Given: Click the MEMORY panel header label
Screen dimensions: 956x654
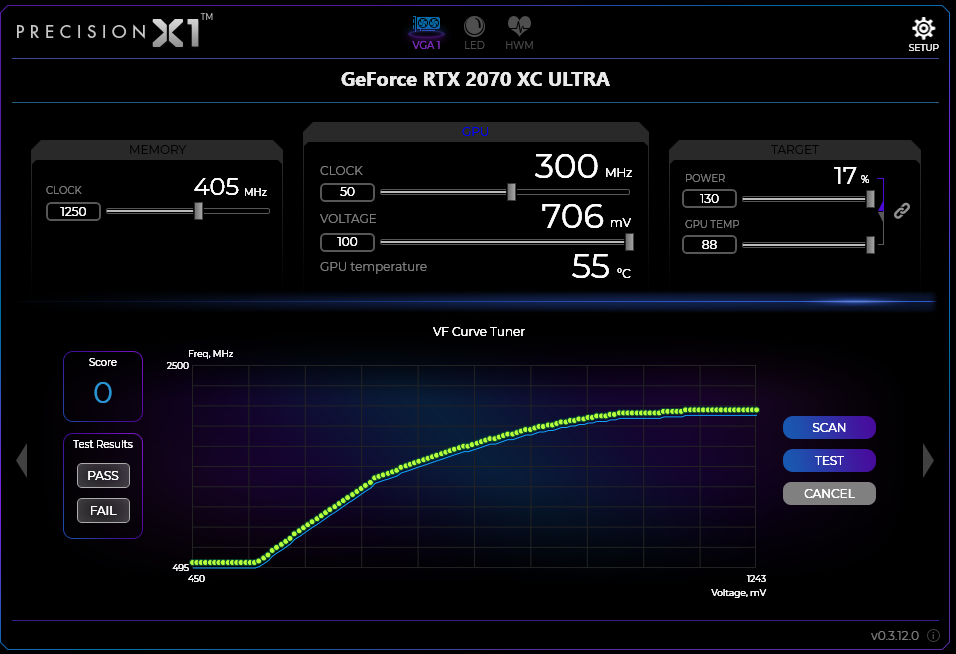Looking at the screenshot, I should click(x=157, y=149).
